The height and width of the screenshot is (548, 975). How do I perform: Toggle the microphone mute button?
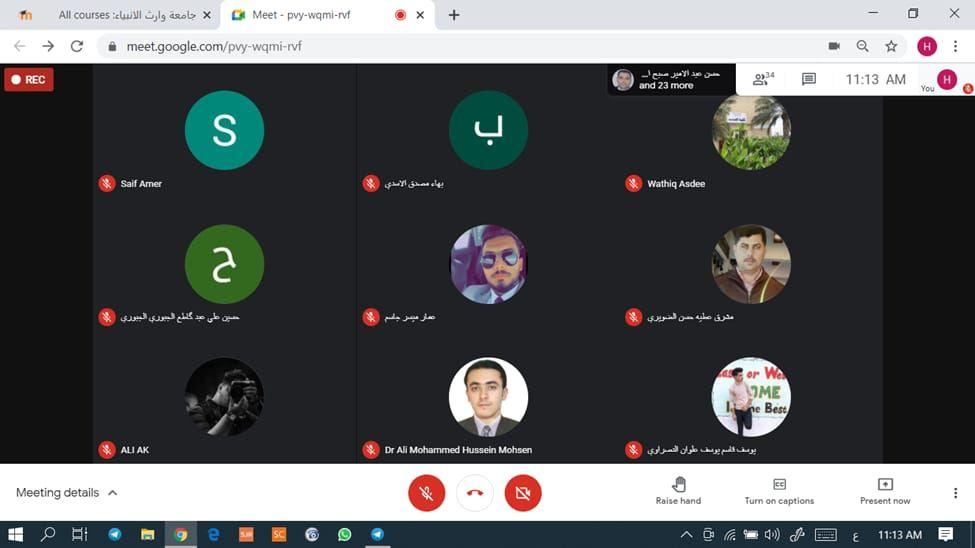point(427,492)
